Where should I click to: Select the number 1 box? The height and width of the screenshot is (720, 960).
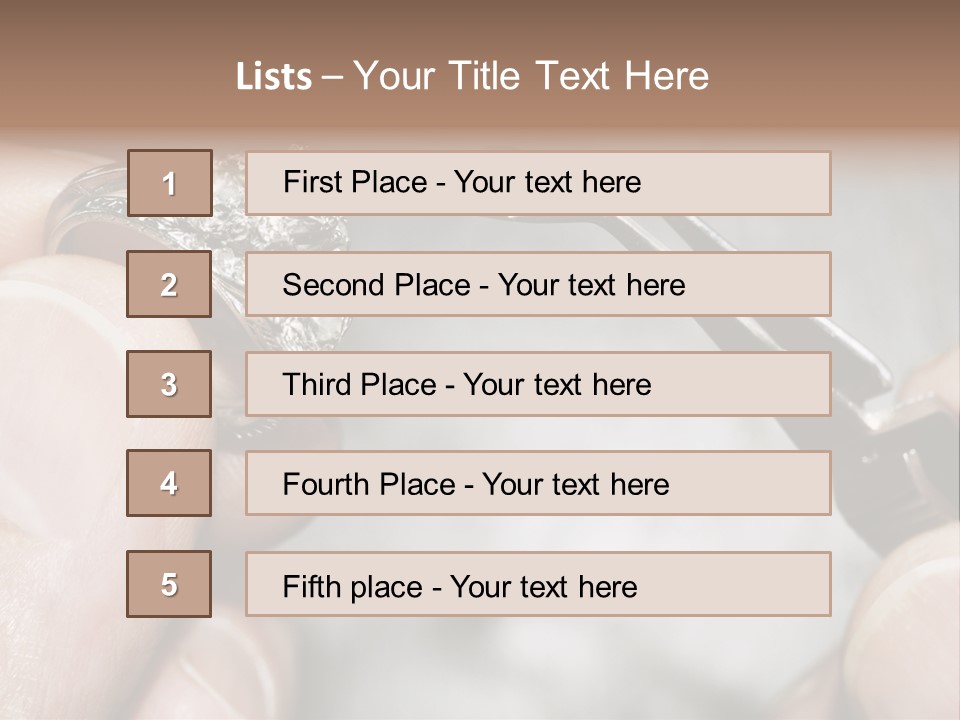click(169, 183)
